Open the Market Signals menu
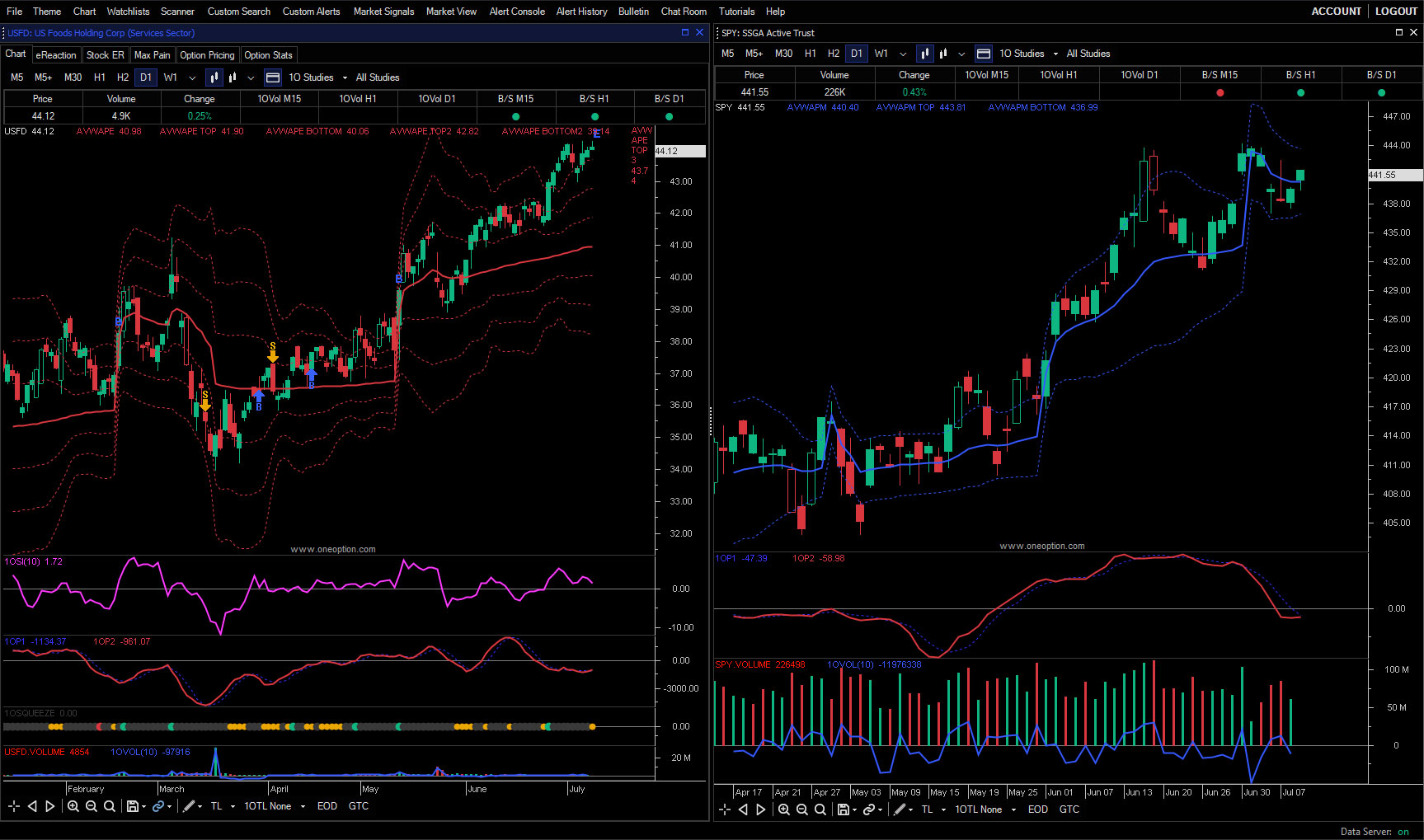Viewport: 1424px width, 840px height. click(383, 11)
